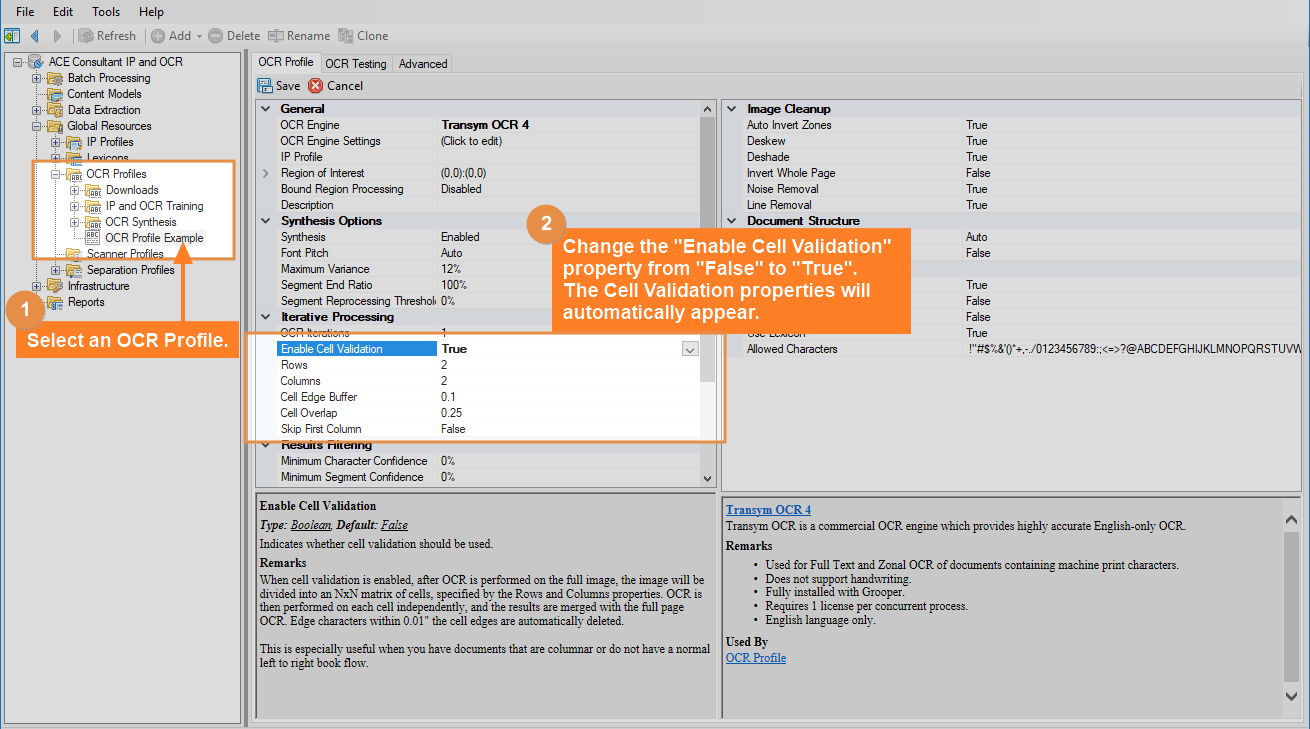Select the Deskew True value

coord(976,141)
